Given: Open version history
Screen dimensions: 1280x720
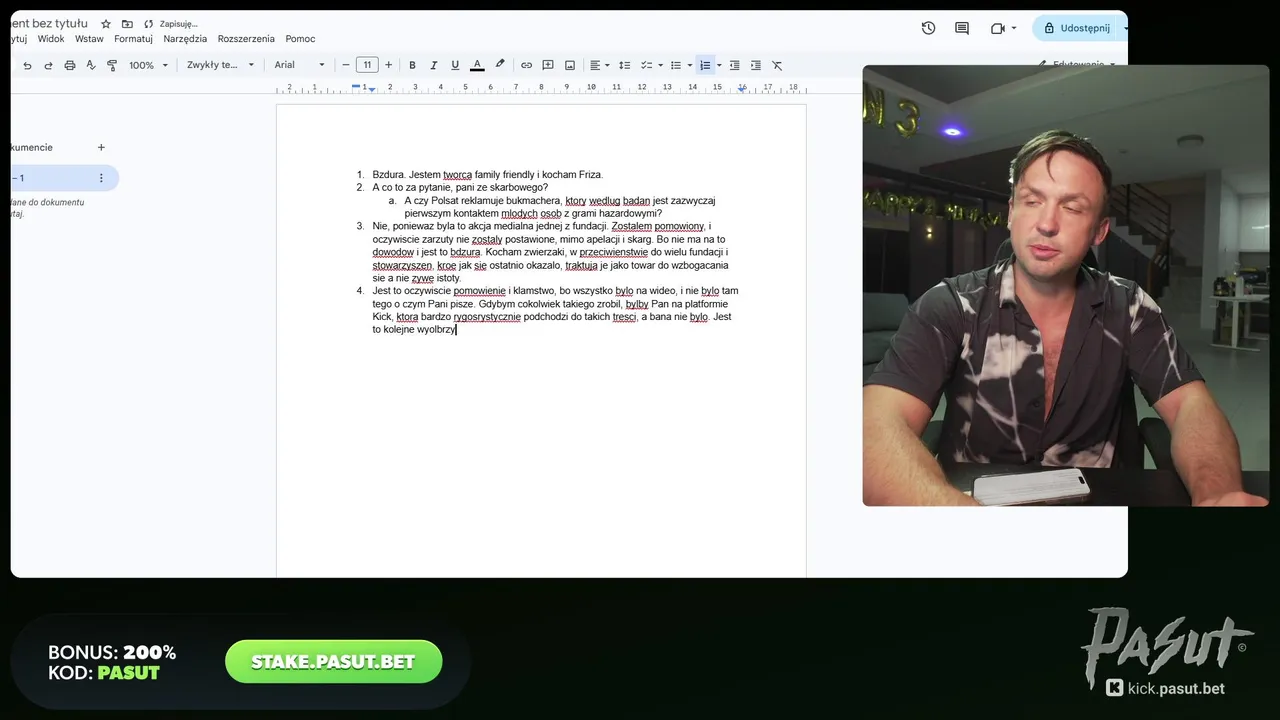Looking at the screenshot, I should [x=928, y=28].
